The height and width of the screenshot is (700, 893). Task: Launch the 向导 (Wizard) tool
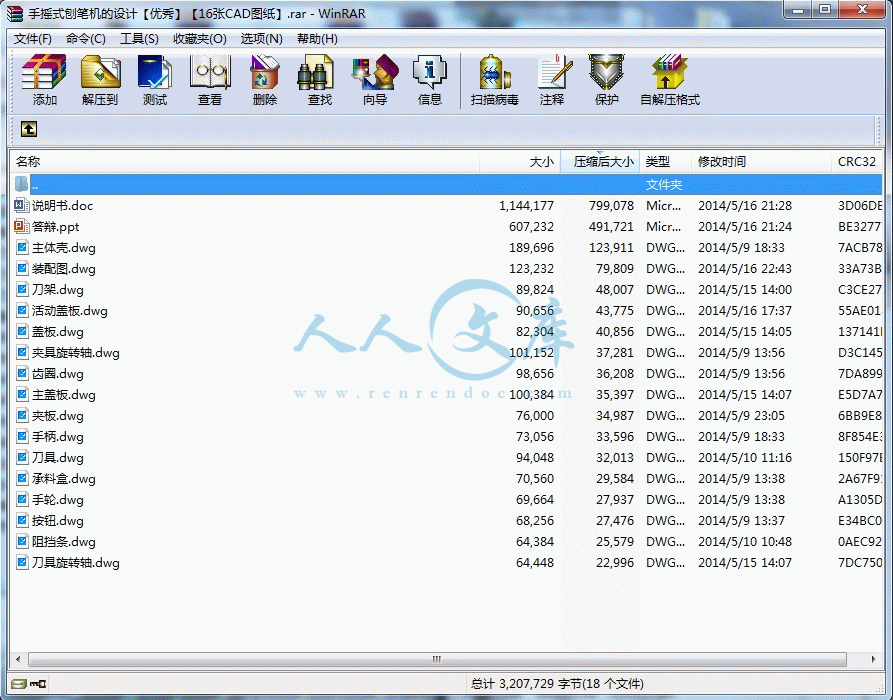click(x=375, y=72)
